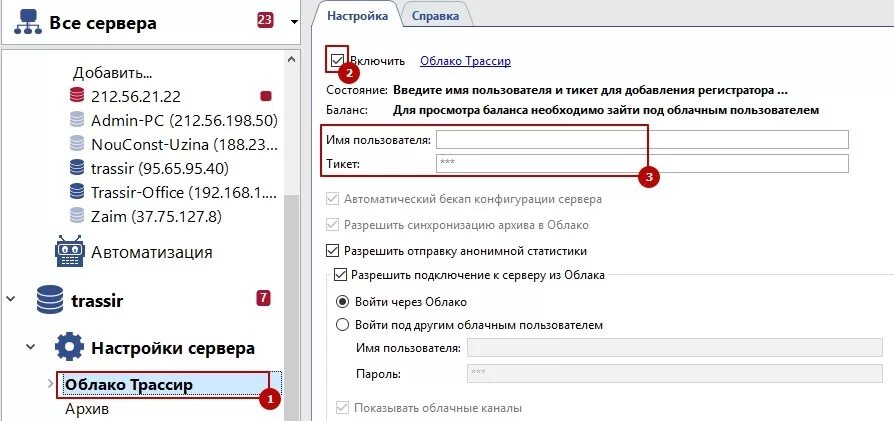The width and height of the screenshot is (894, 421).
Task: Open Автоматизация section
Action: [x=152, y=252]
